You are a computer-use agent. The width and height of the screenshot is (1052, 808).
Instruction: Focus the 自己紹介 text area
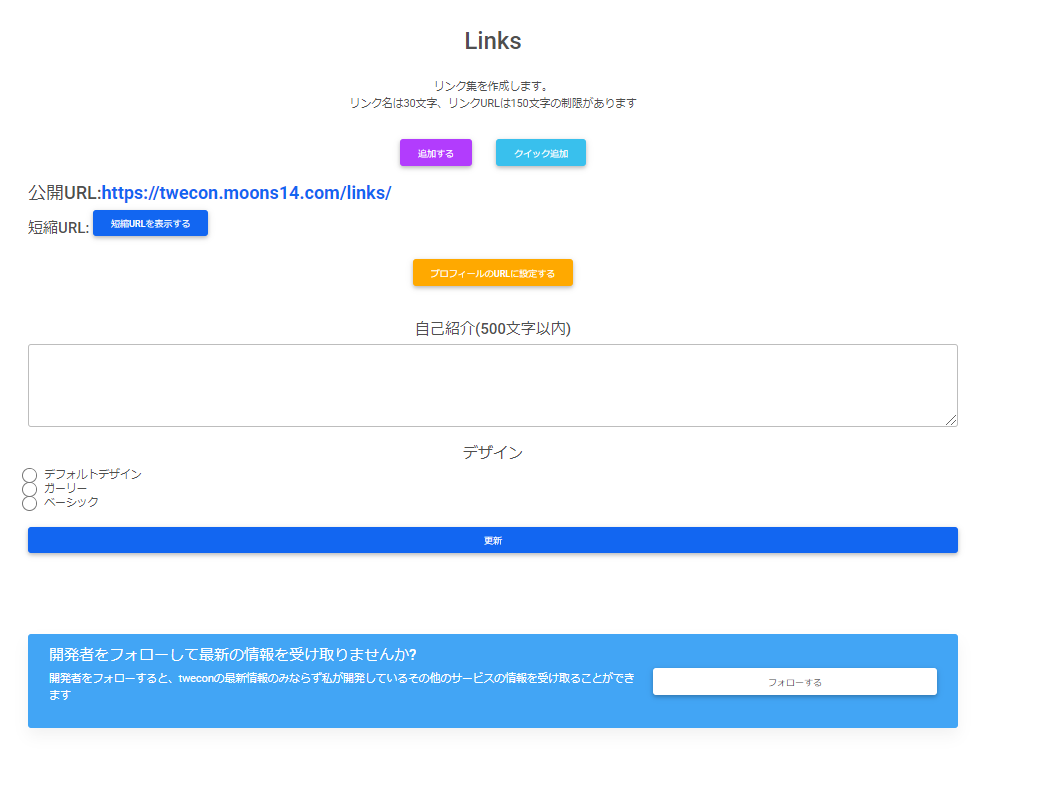click(492, 385)
